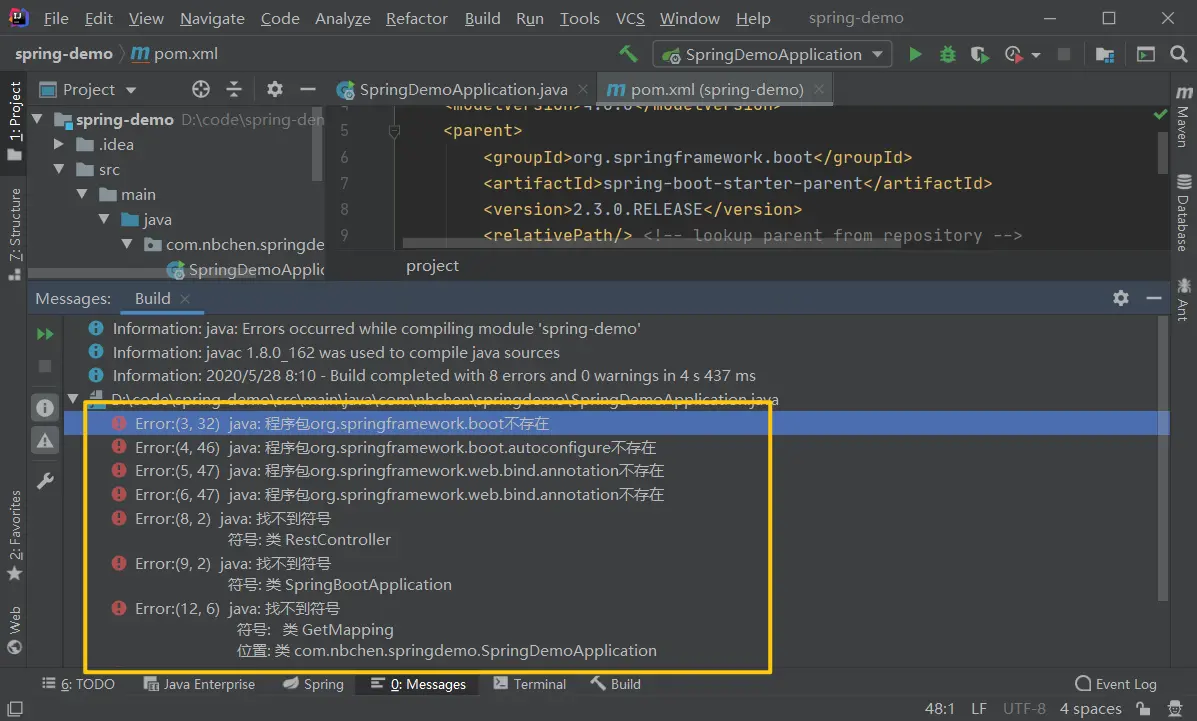Hide the Messages tool window

click(1154, 298)
